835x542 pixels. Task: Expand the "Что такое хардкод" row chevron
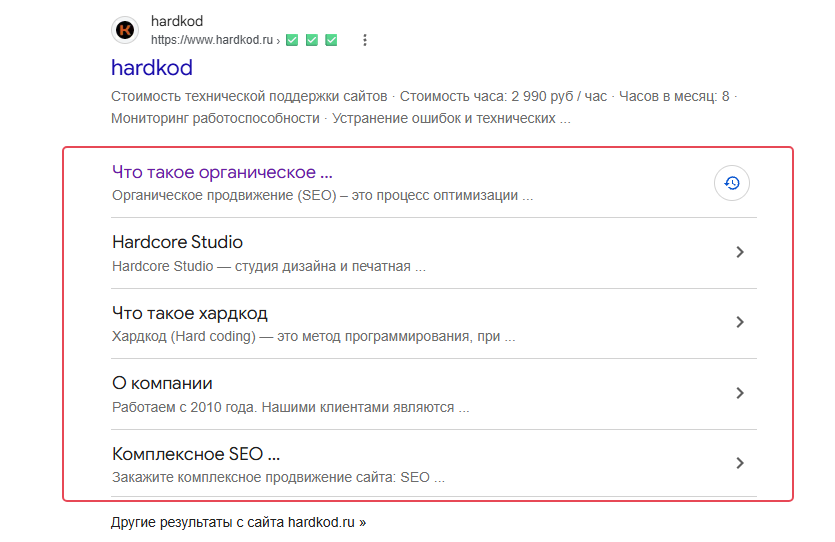[x=740, y=322]
